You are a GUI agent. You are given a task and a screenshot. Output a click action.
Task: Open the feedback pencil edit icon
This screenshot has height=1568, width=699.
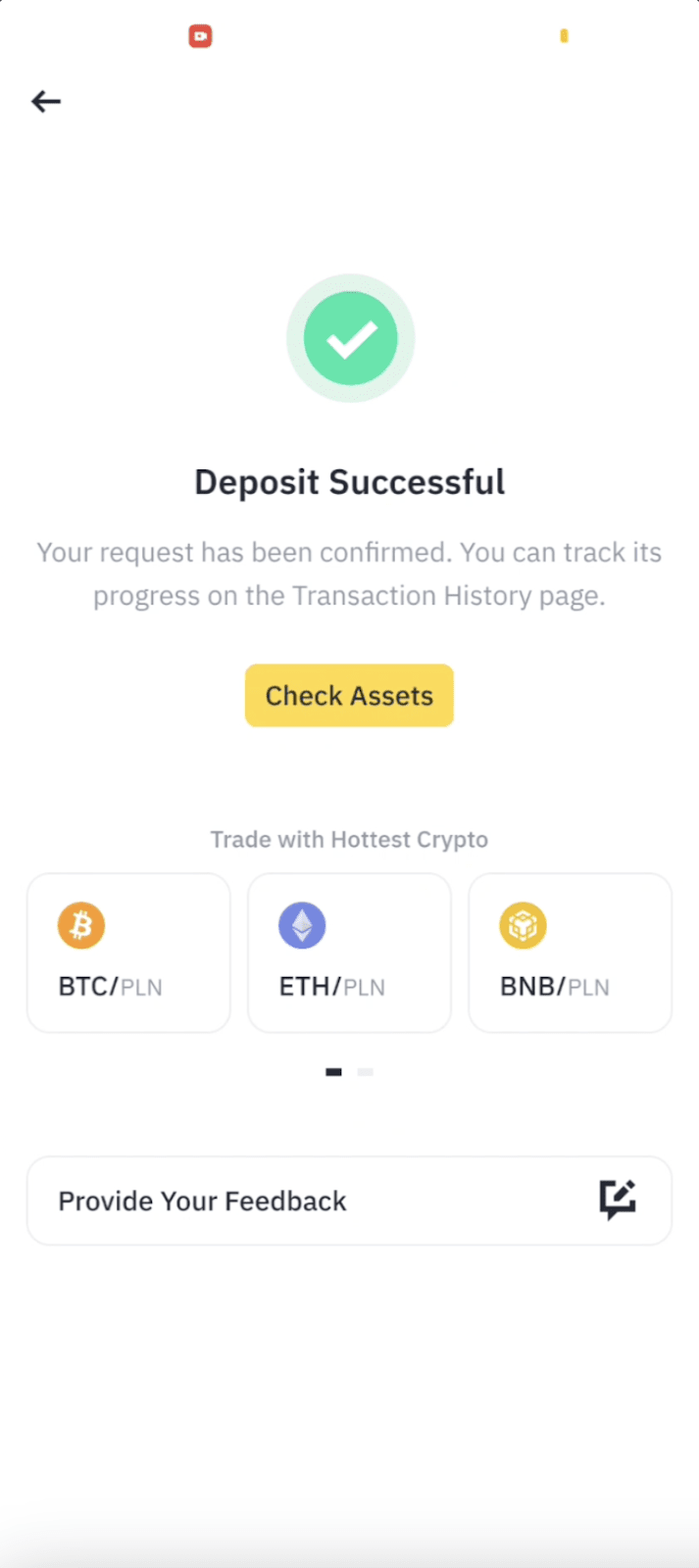pyautogui.click(x=618, y=1200)
